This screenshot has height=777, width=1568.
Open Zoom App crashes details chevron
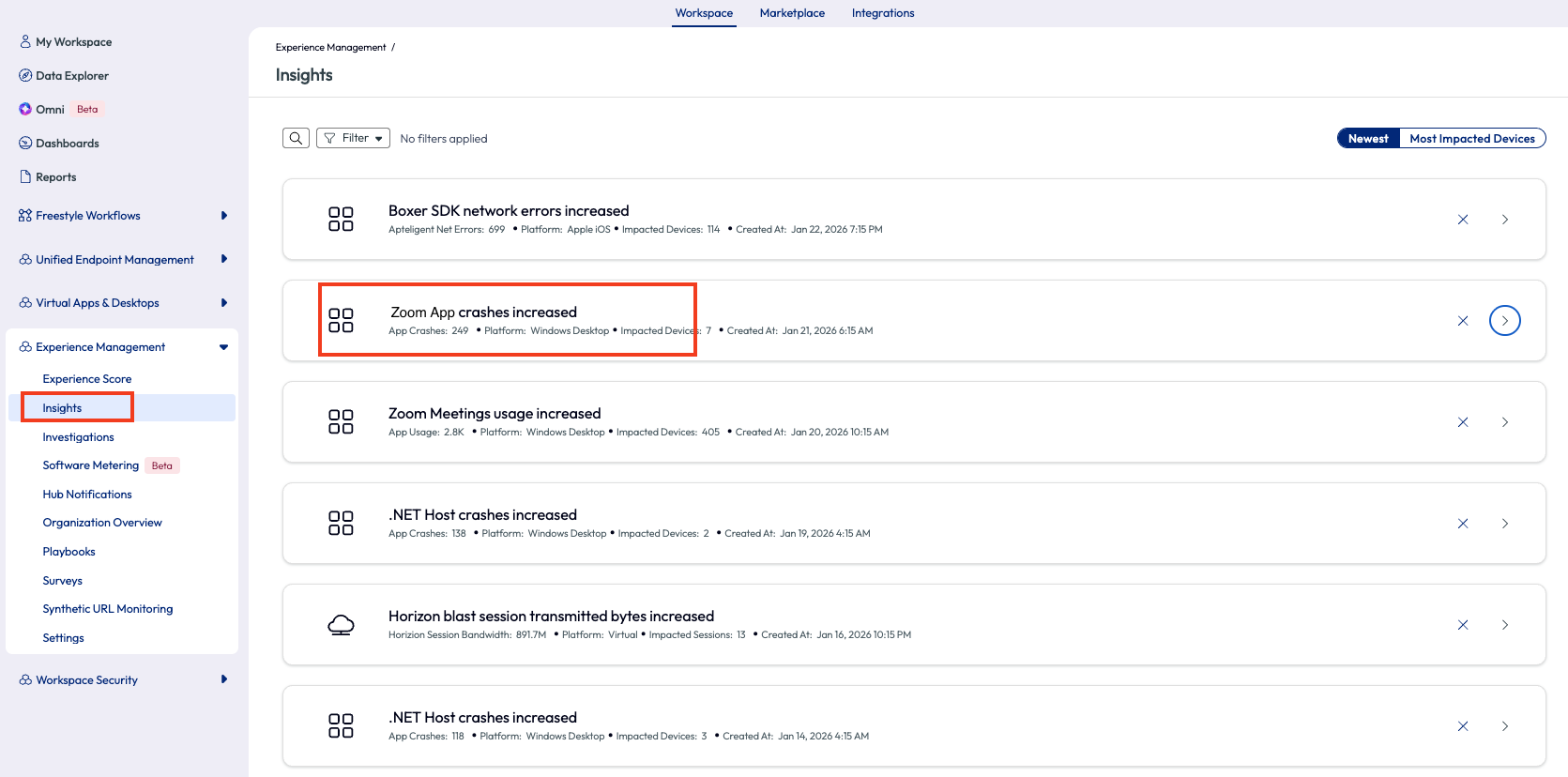[1505, 320]
